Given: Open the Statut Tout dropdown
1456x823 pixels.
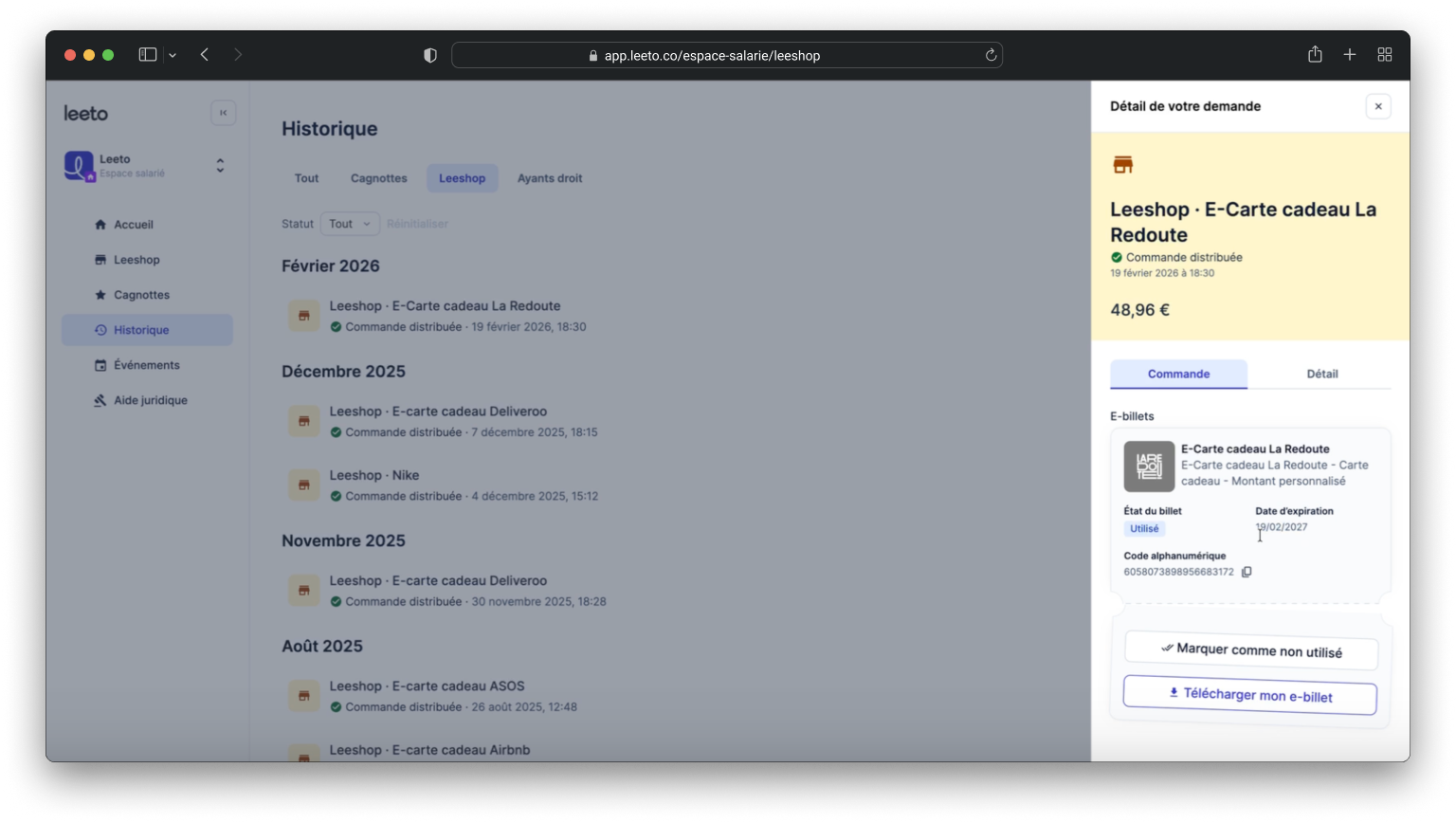Looking at the screenshot, I should pos(350,224).
